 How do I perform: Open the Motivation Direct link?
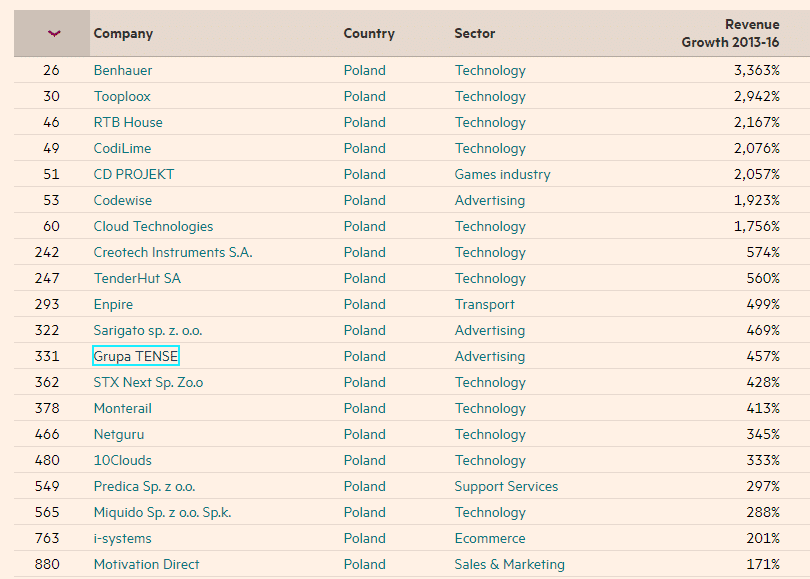[146, 564]
